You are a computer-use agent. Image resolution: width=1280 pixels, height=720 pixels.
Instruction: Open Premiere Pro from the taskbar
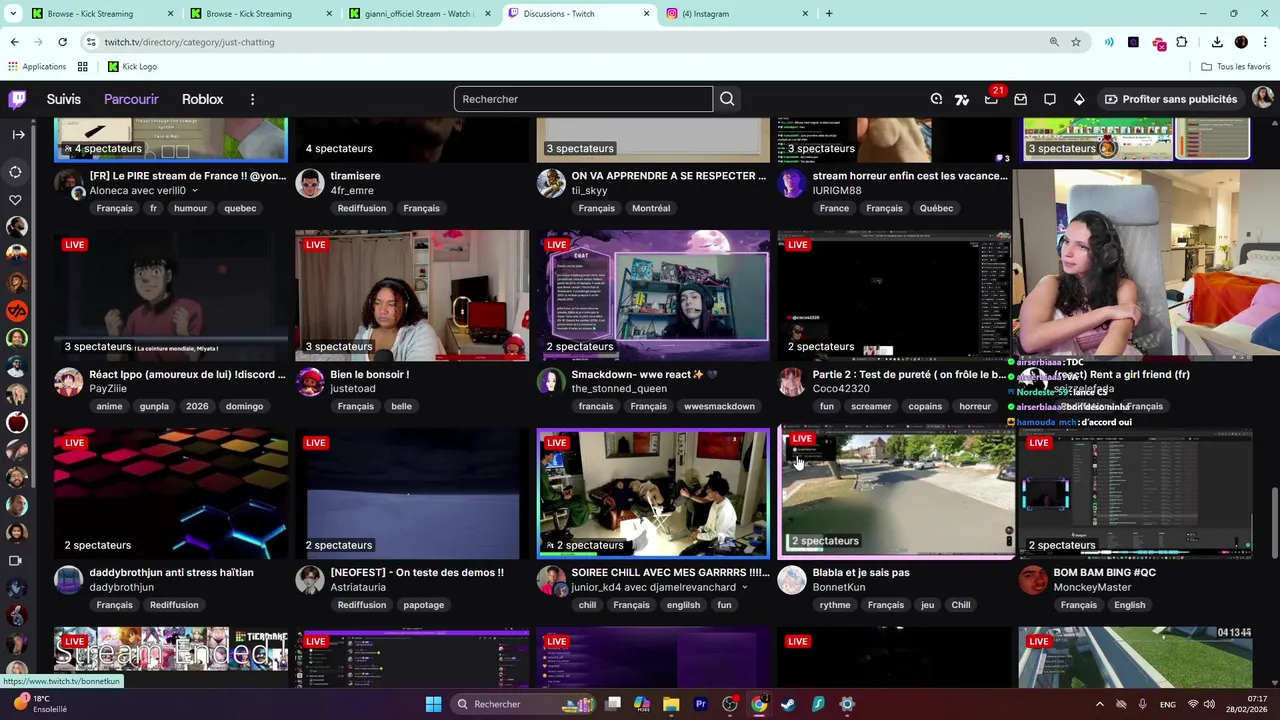pos(701,704)
